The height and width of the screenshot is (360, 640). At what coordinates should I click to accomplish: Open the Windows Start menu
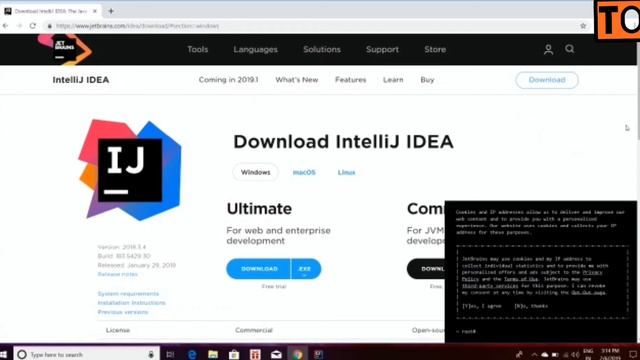4,354
